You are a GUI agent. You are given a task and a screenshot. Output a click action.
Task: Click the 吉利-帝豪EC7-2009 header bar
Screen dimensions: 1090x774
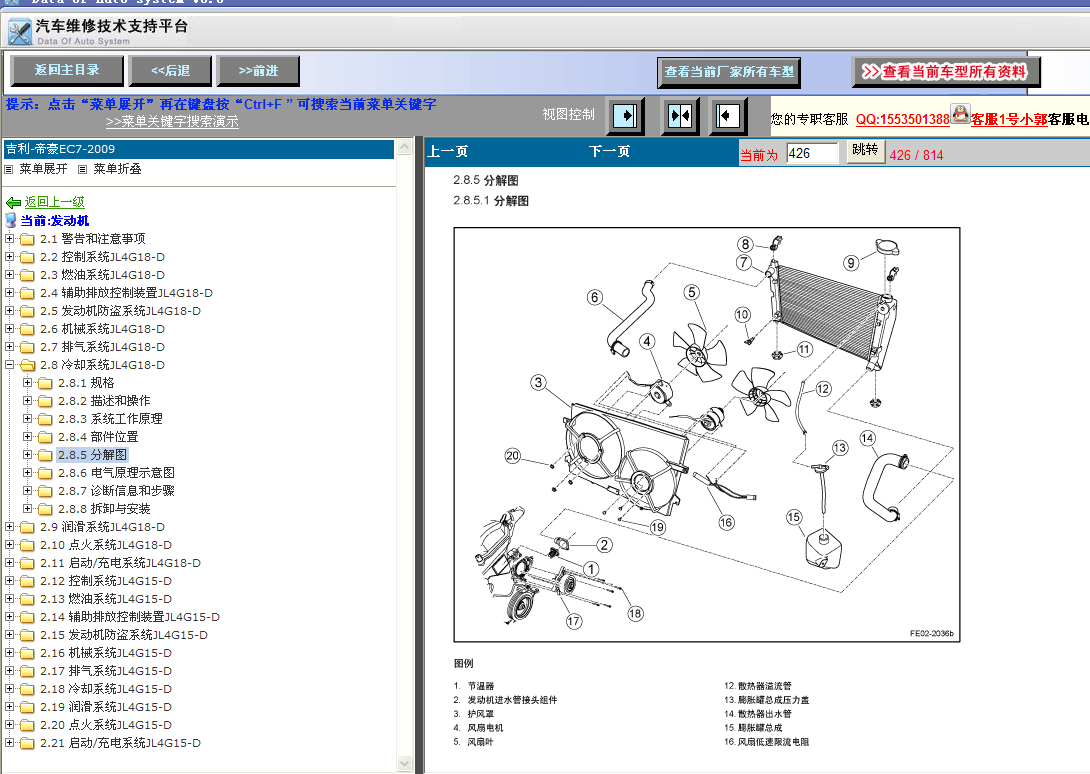coord(199,149)
